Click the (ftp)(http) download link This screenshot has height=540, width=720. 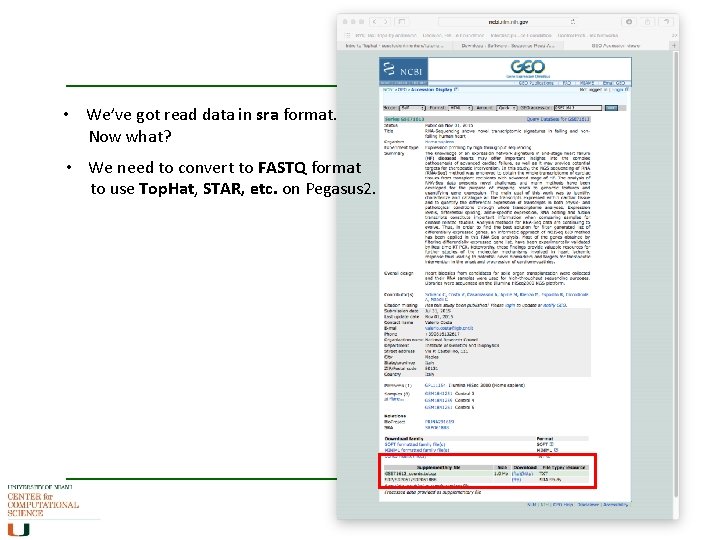point(522,473)
